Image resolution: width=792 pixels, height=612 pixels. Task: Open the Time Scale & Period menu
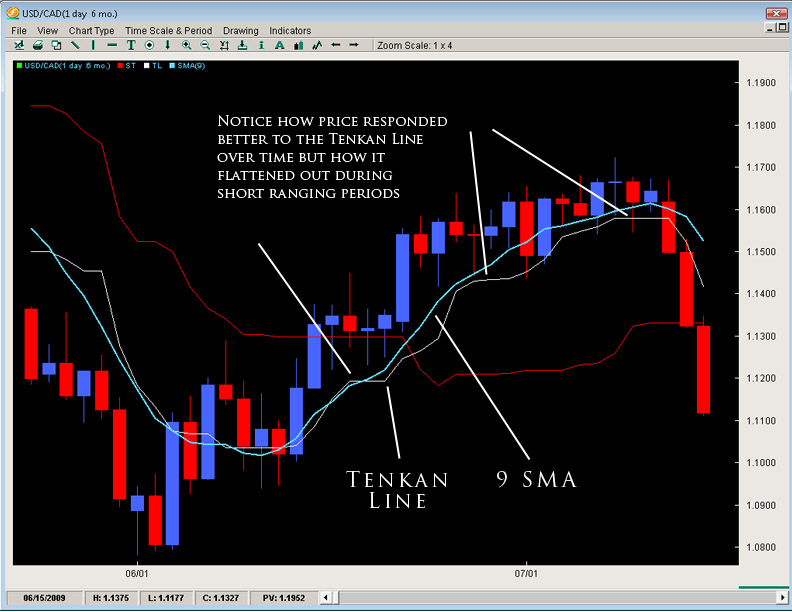tap(169, 31)
